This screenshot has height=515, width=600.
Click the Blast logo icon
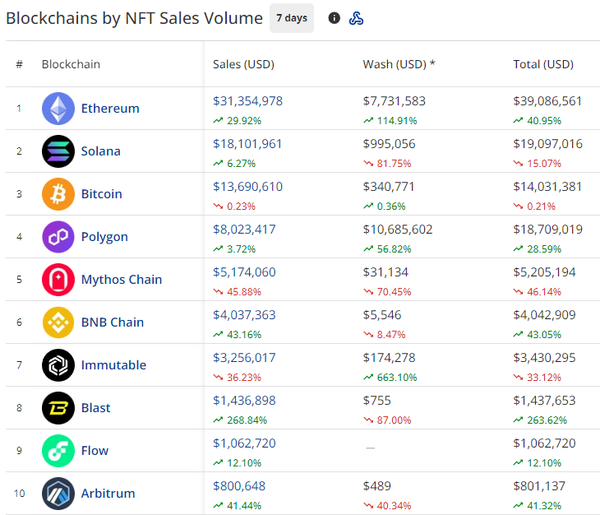[x=58, y=408]
